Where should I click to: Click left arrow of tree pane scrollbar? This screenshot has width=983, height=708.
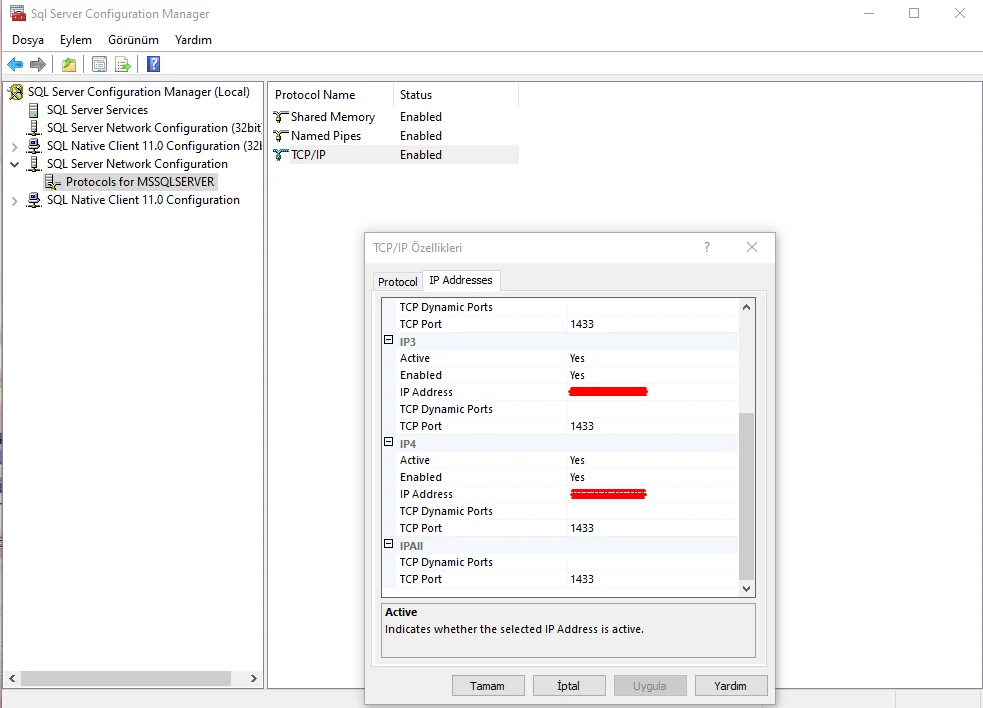pyautogui.click(x=12, y=679)
